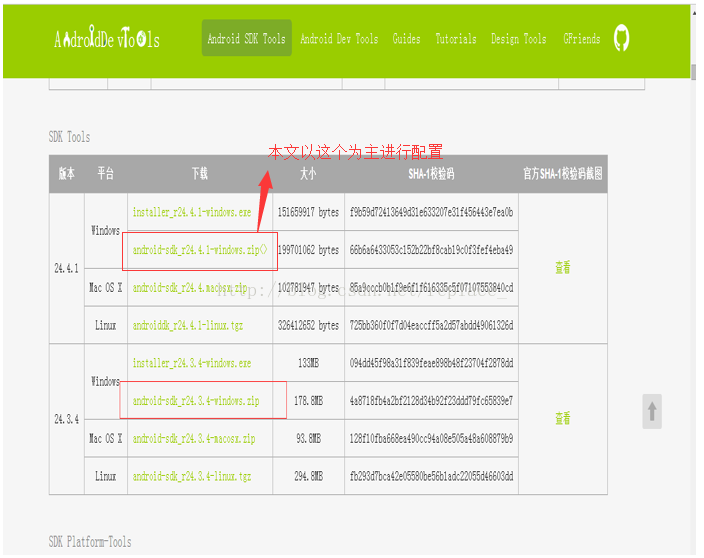This screenshot has width=704, height=558.
Task: Select the SHA-1 hash starting with 725bb360
Action: tap(431, 325)
